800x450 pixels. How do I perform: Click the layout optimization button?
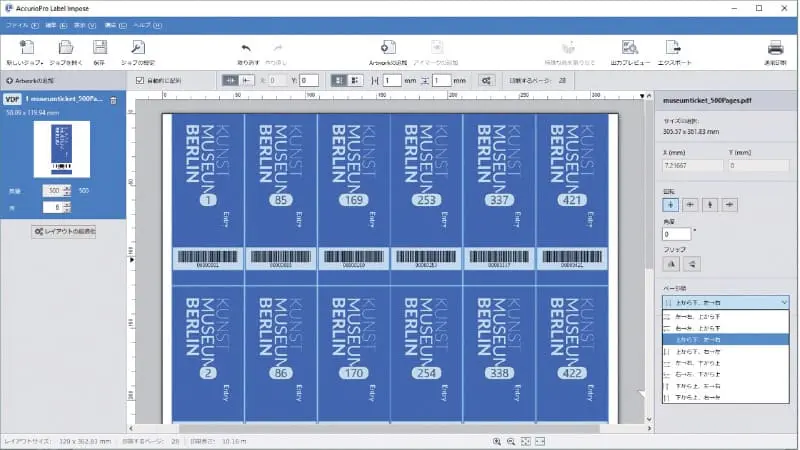65,231
